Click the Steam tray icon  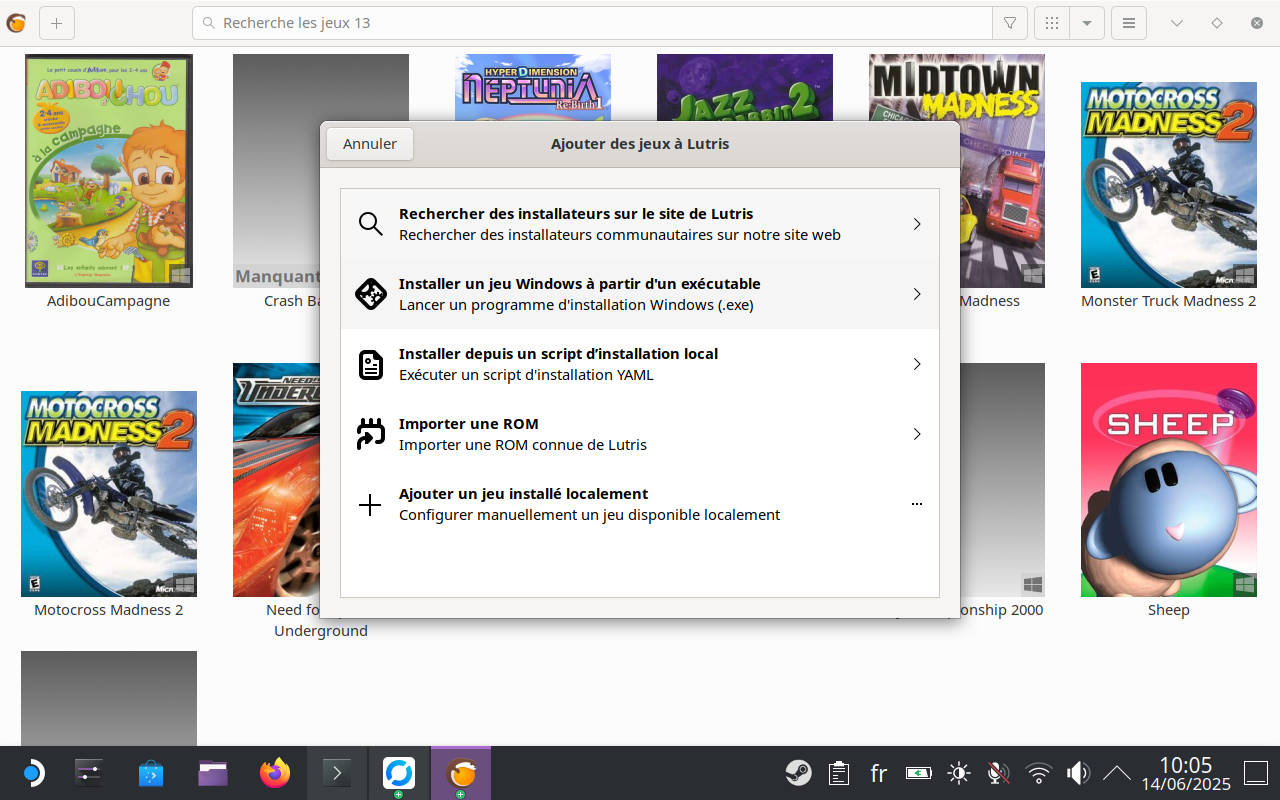(798, 773)
